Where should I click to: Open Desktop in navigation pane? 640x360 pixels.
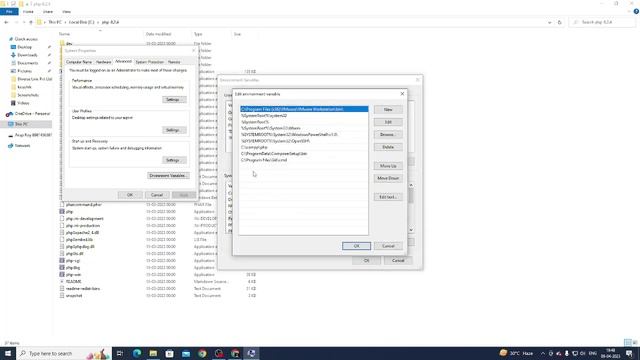[x=24, y=47]
